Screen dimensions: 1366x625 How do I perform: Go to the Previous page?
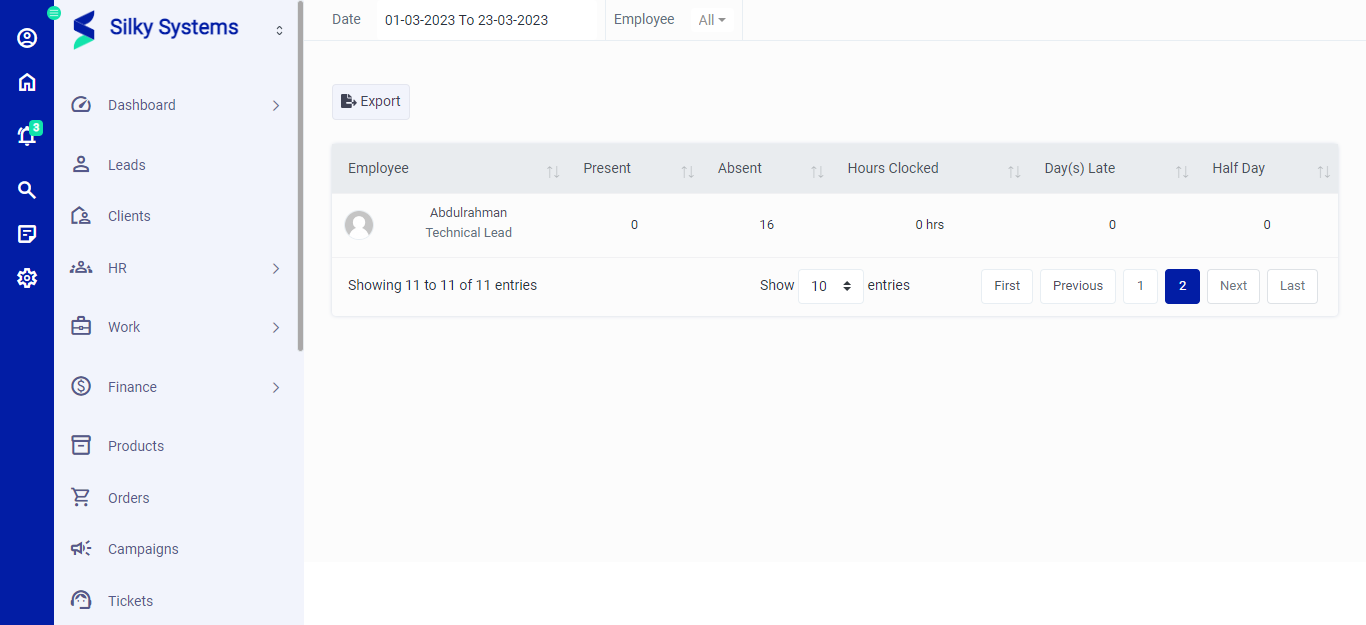click(x=1077, y=286)
